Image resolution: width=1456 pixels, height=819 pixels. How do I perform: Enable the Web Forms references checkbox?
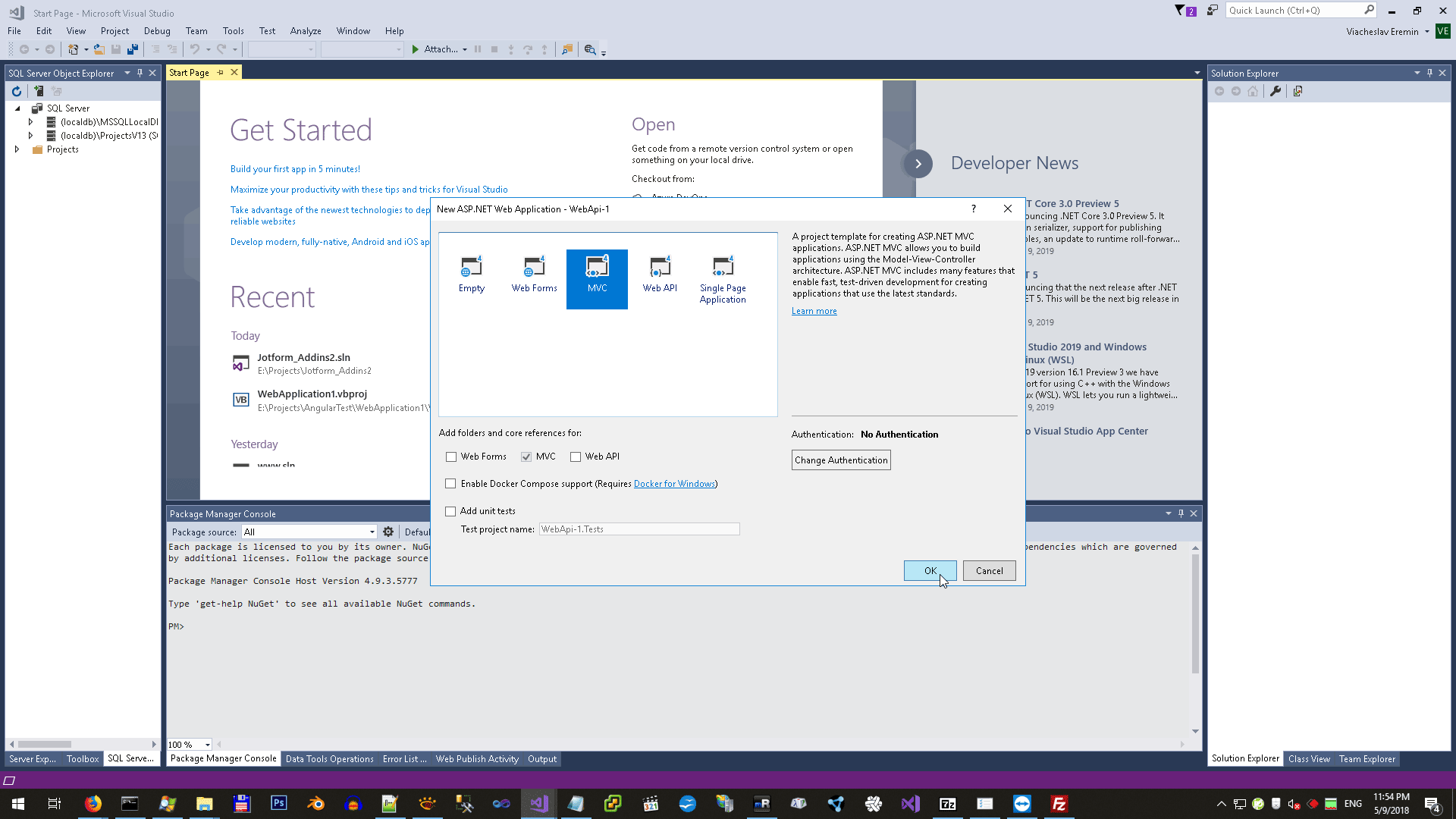451,457
